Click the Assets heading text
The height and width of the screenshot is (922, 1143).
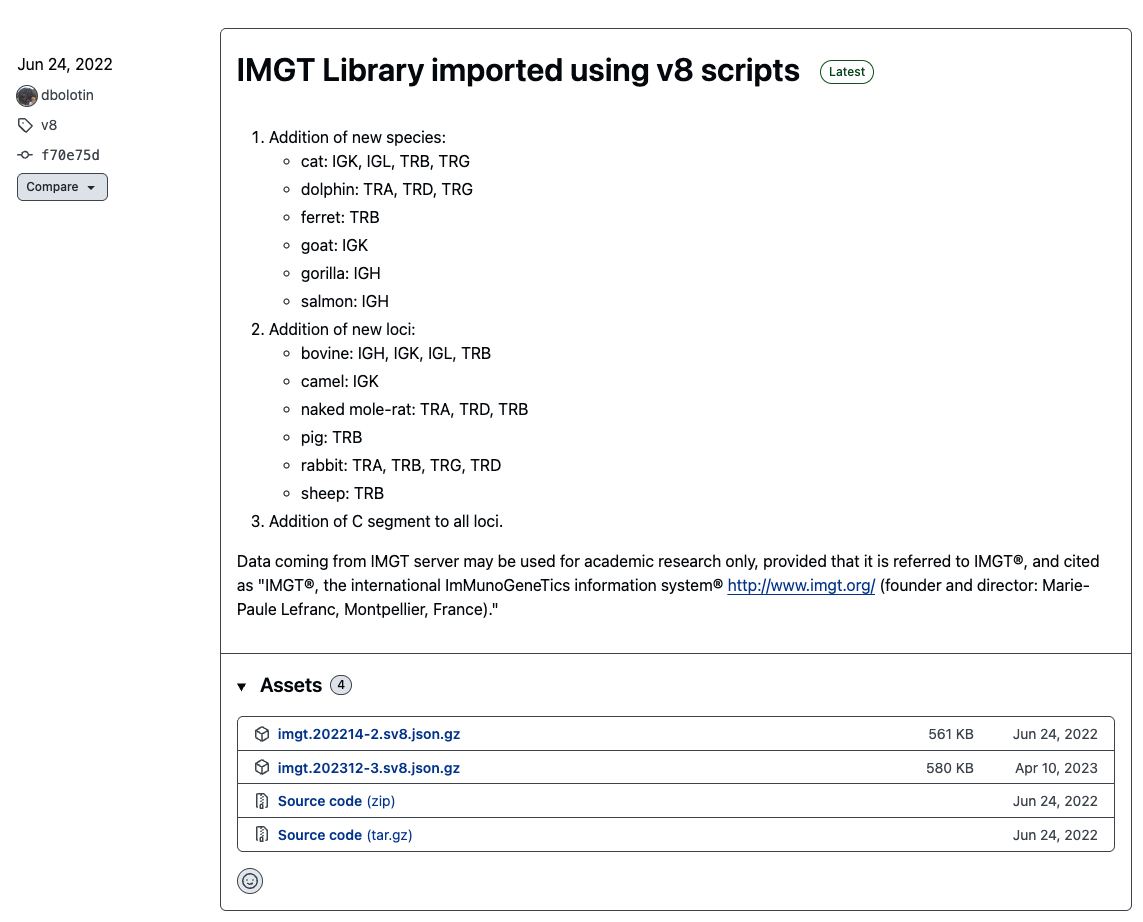click(290, 685)
